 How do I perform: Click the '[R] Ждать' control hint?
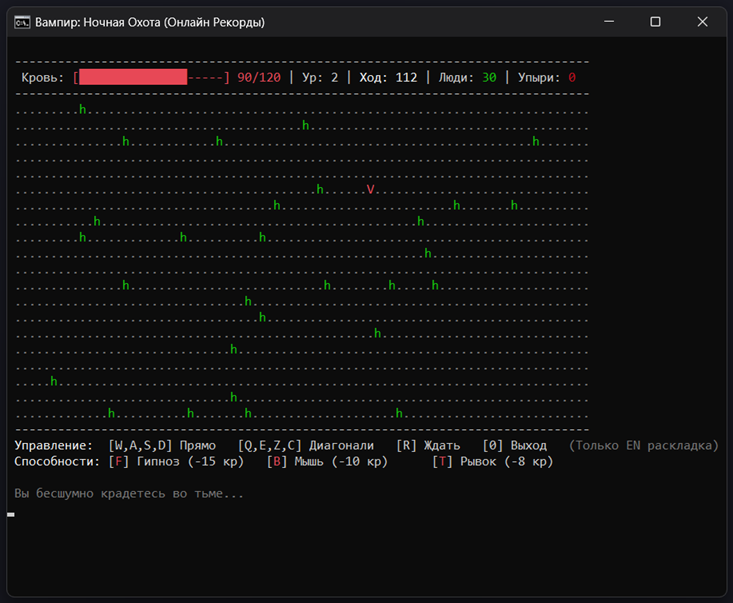pyautogui.click(x=428, y=445)
